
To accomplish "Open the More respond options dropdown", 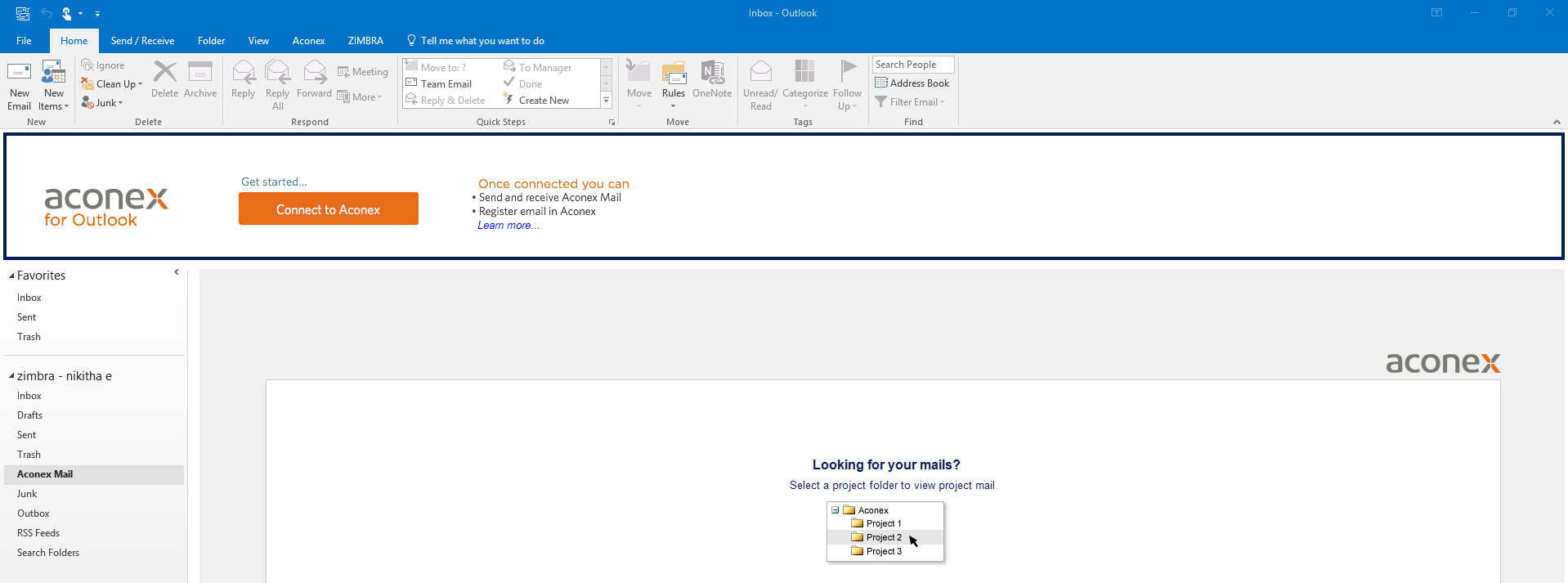I will [360, 97].
